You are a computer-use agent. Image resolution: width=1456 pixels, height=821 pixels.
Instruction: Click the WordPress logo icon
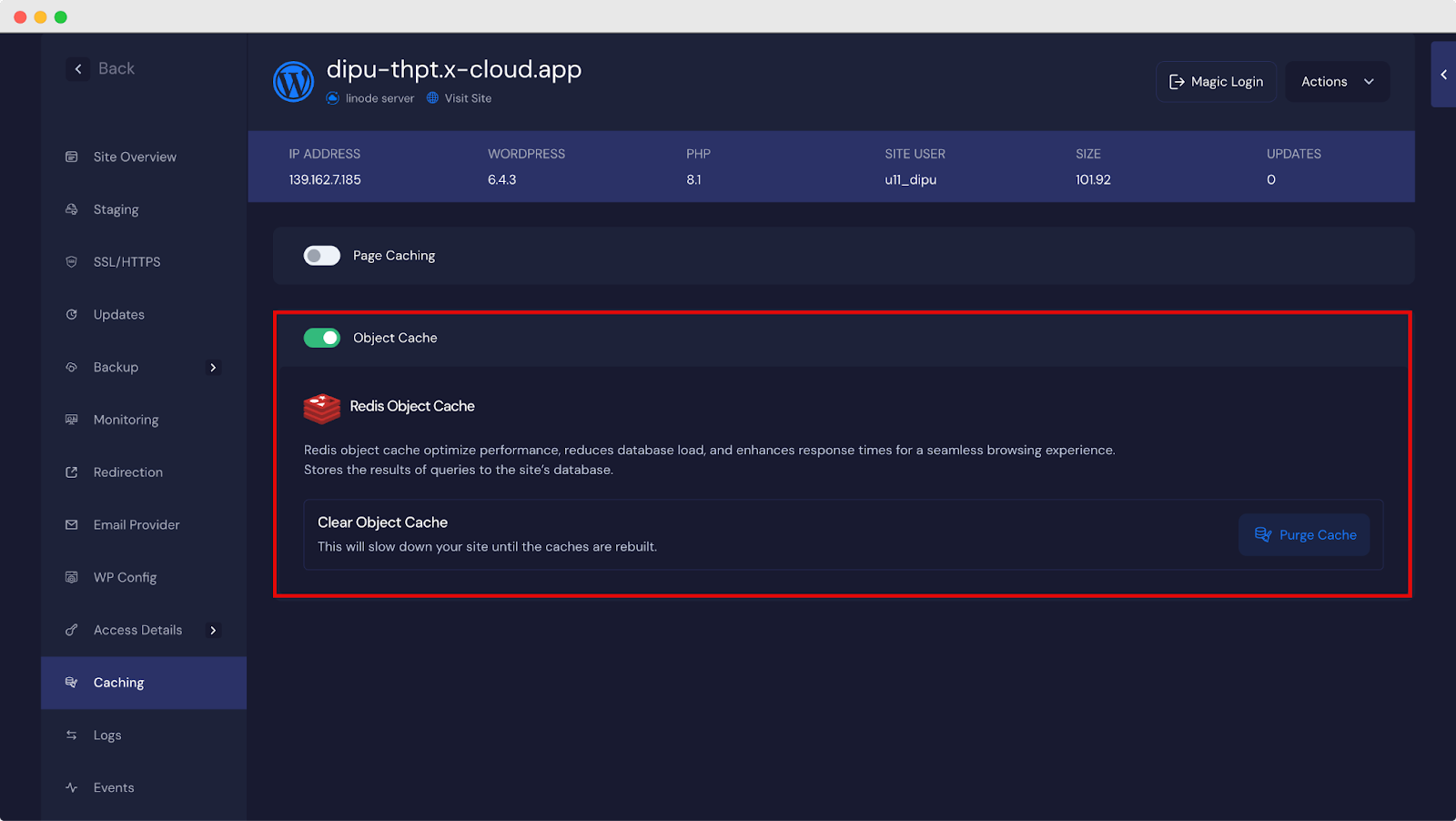(x=293, y=82)
